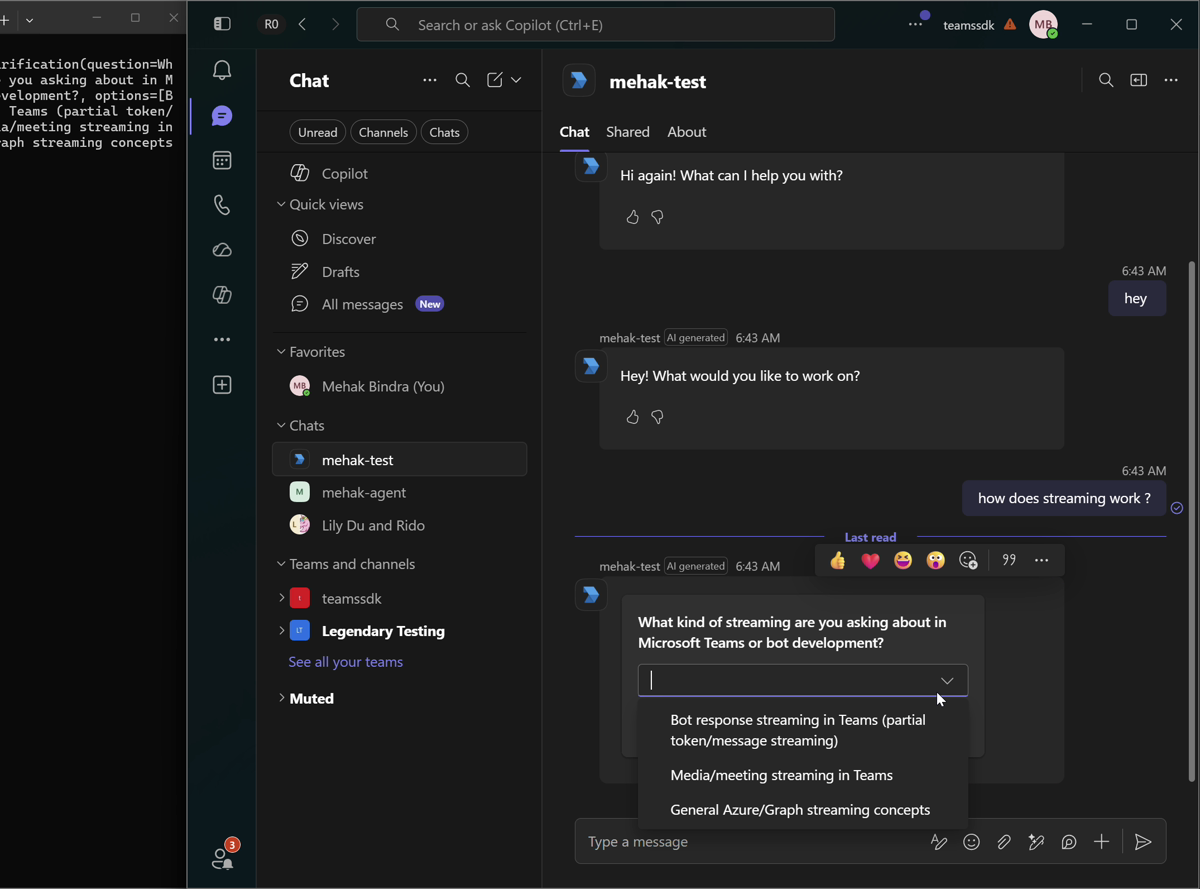This screenshot has width=1200, height=889.
Task: Choose Media/meeting streaming in Teams option
Action: tap(803, 775)
